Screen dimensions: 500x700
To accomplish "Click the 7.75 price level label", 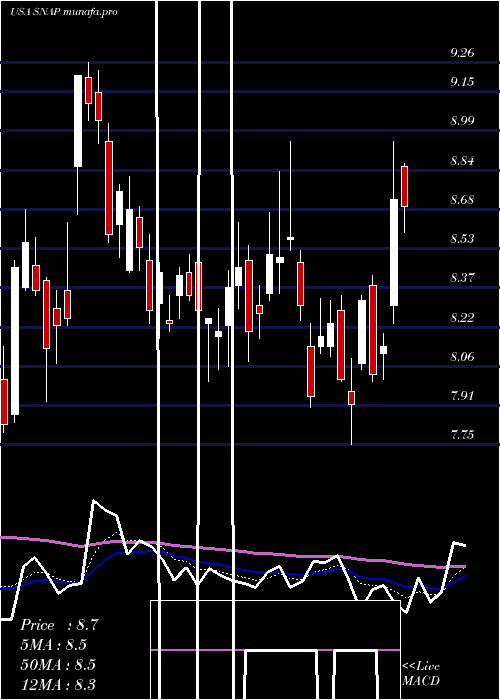I will (462, 435).
